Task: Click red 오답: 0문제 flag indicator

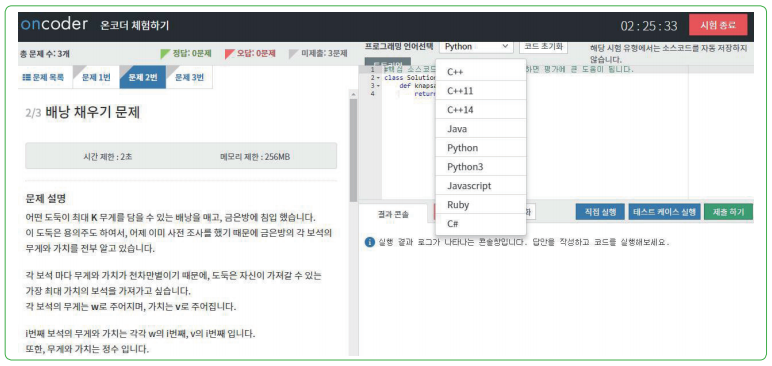Action: pyautogui.click(x=250, y=54)
